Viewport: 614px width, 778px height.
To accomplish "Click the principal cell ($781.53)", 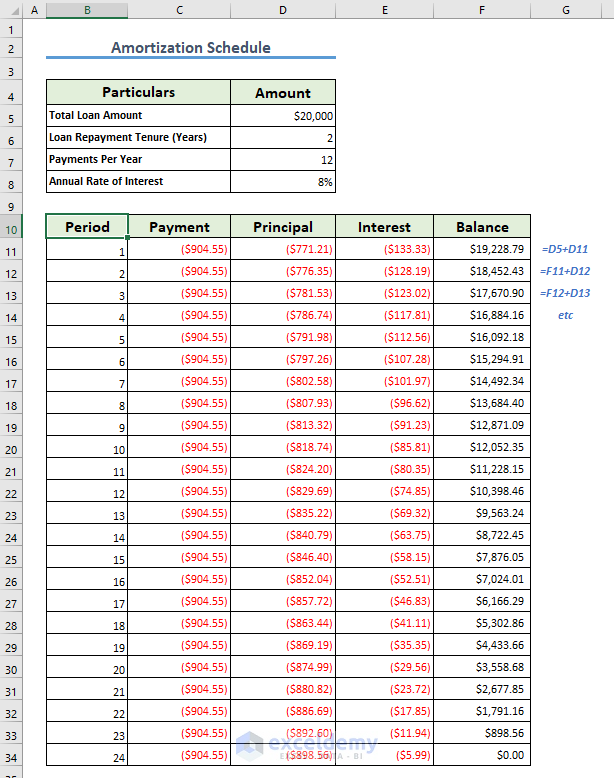I will point(283,293).
